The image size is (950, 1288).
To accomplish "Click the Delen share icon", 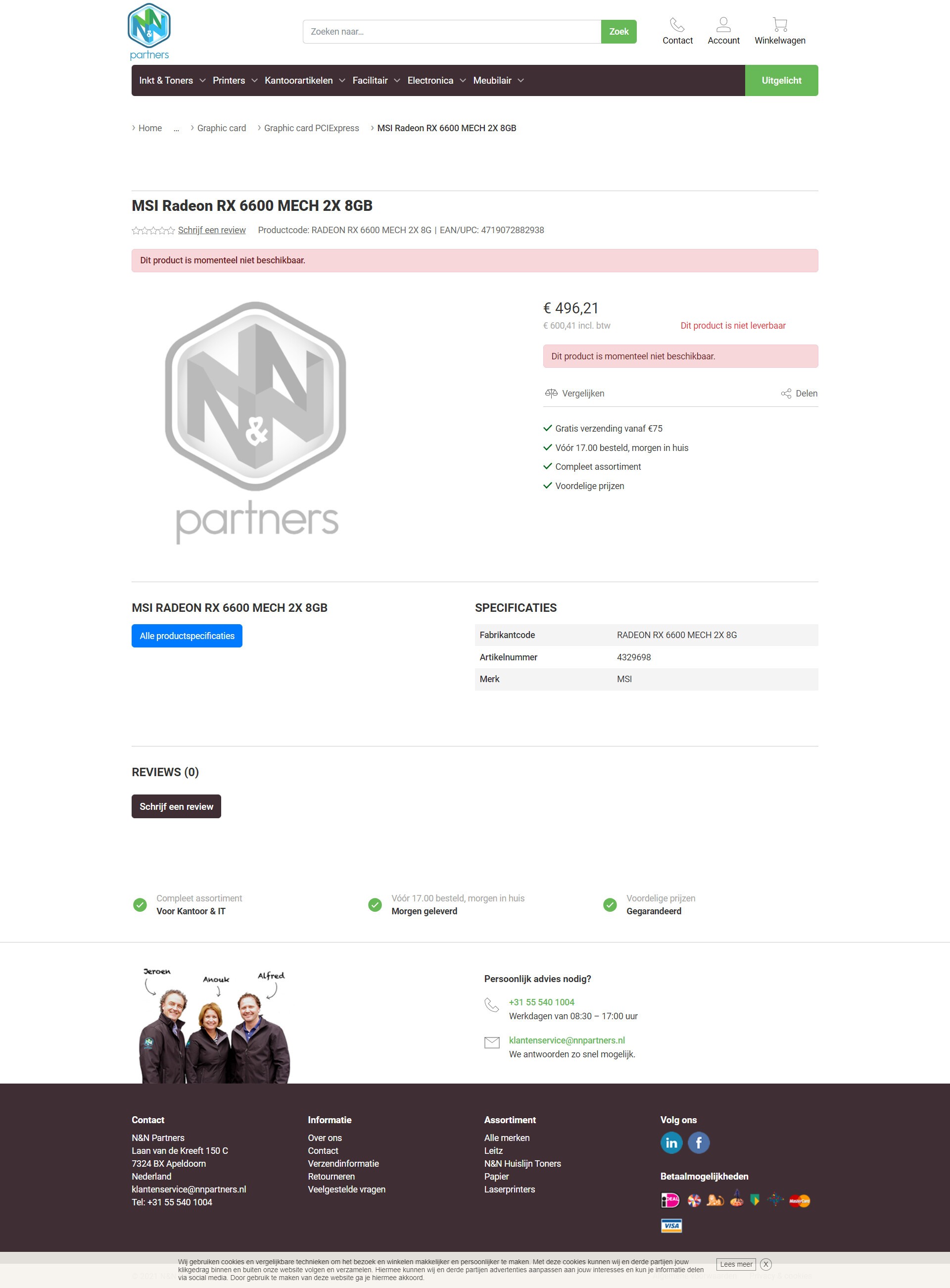I will tap(786, 394).
